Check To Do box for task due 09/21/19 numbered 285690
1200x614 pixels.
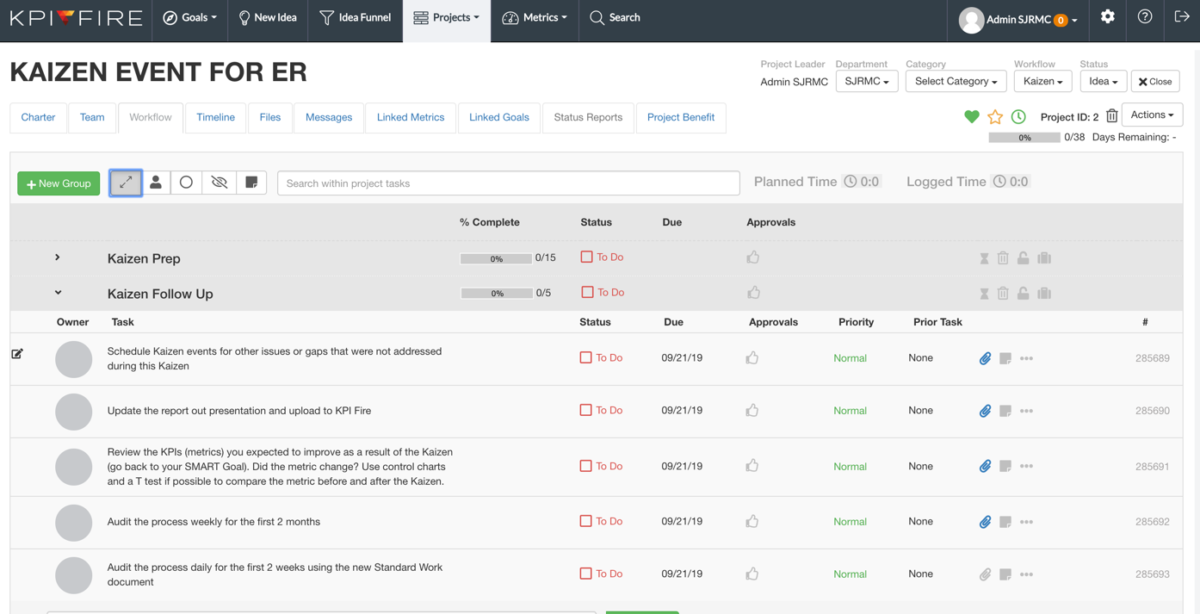click(586, 410)
